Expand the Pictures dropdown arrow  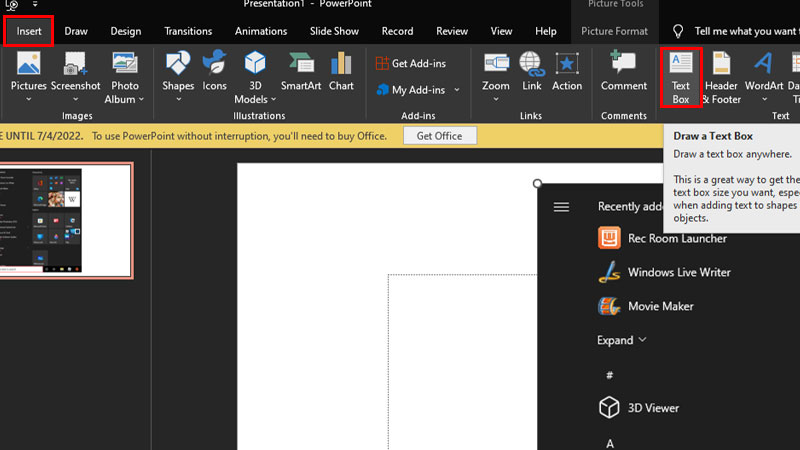(x=29, y=99)
